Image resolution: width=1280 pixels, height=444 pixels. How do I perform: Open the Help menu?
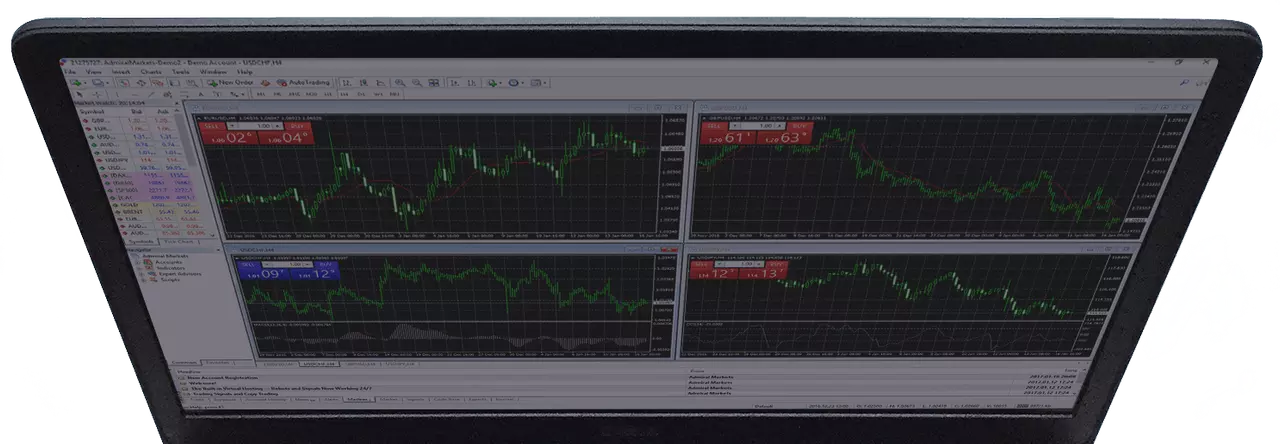[245, 72]
